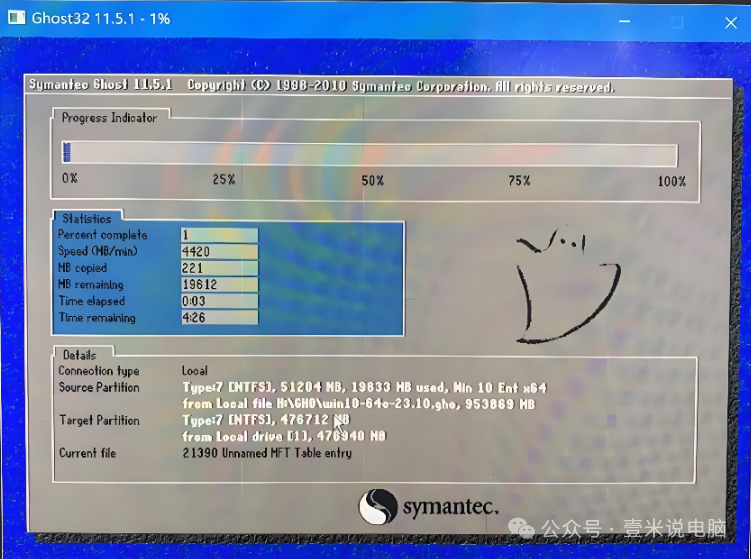Click the Symantec wordmark text
This screenshot has height=559, width=751.
[x=450, y=507]
